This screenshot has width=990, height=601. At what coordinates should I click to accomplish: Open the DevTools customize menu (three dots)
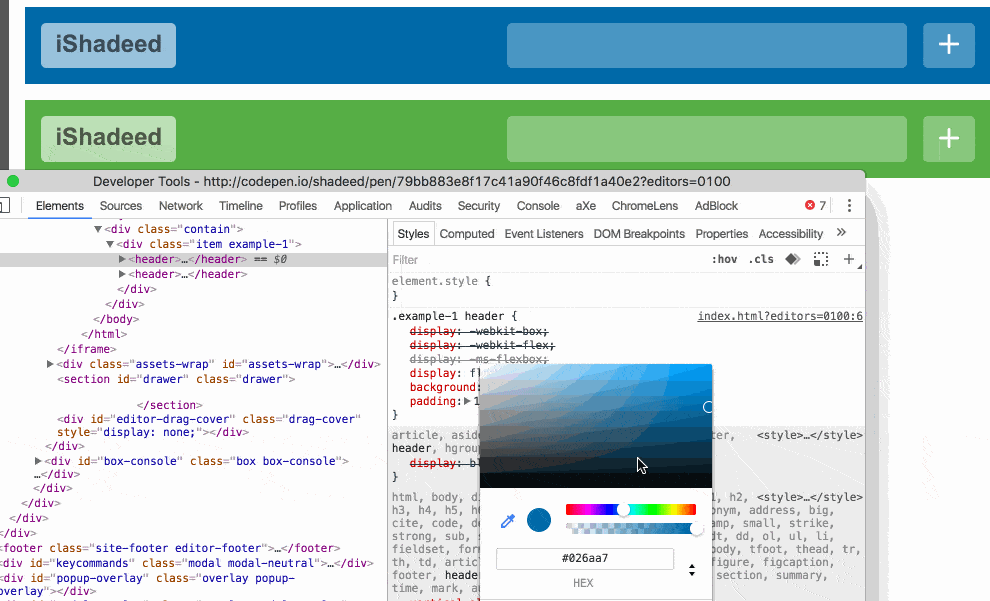(x=849, y=205)
